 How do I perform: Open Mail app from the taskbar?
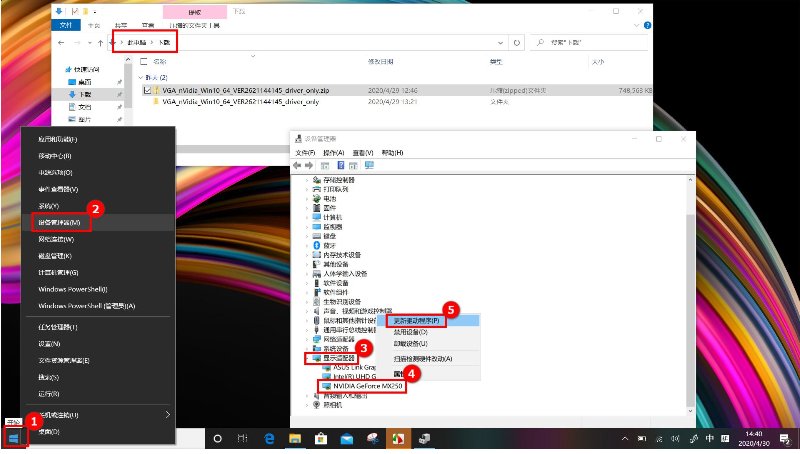click(347, 438)
